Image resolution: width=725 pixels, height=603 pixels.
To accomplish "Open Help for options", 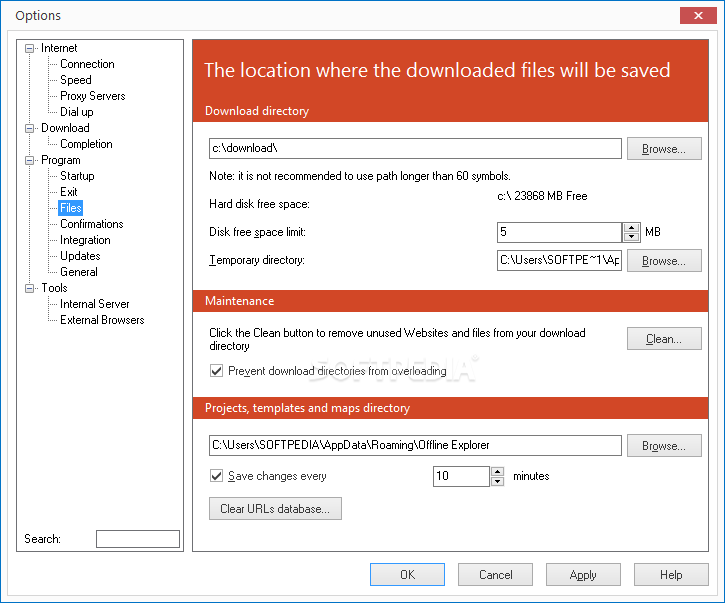I will (x=671, y=575).
